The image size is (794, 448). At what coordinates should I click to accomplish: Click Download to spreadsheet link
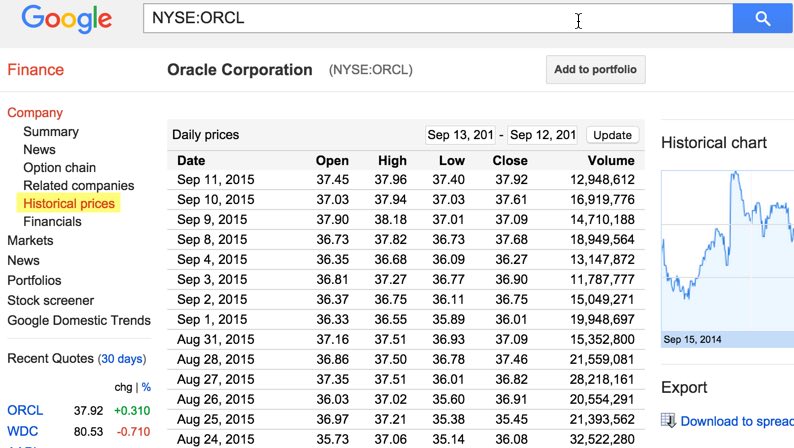click(x=737, y=421)
